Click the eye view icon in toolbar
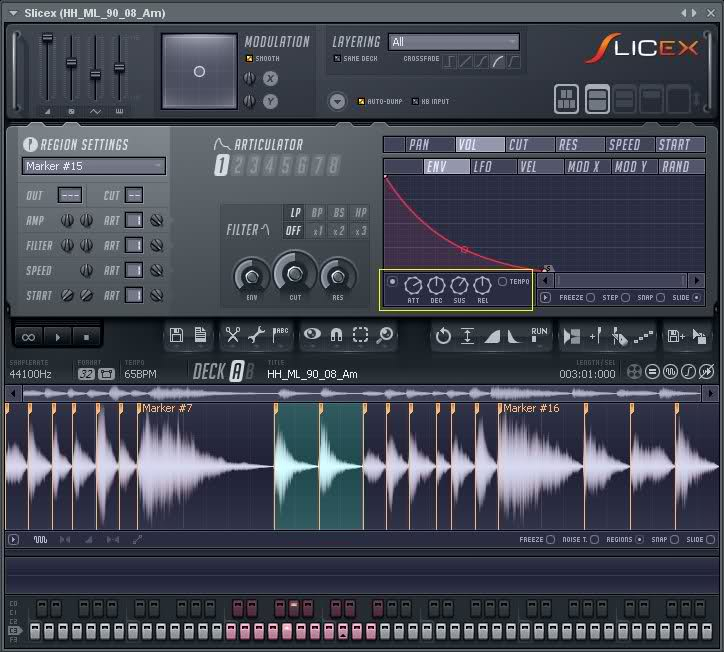The height and width of the screenshot is (652, 724). (x=312, y=336)
